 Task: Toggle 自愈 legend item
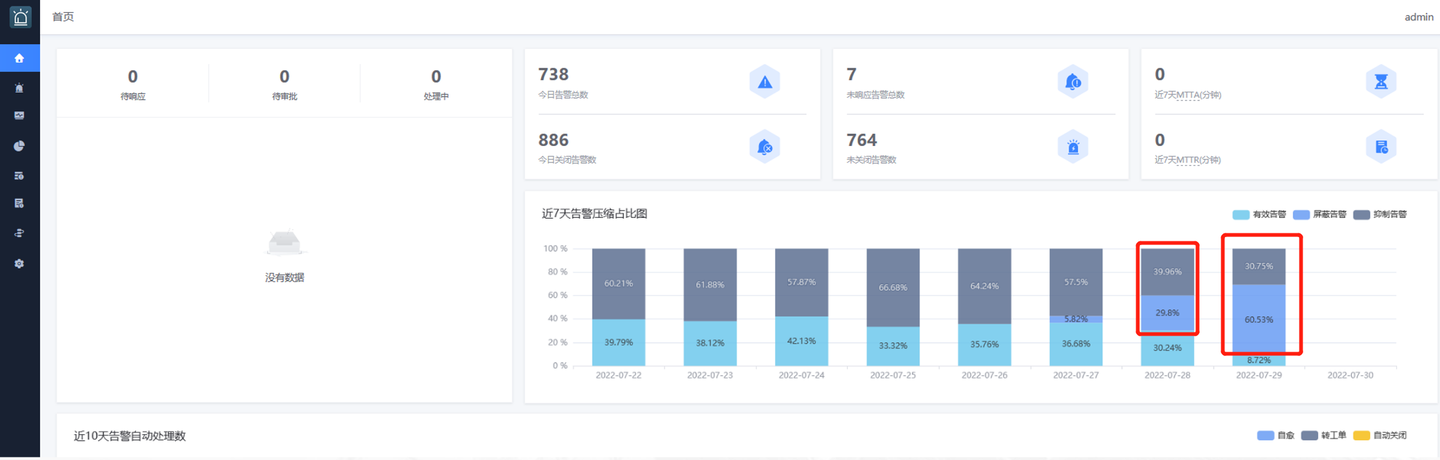1276,436
